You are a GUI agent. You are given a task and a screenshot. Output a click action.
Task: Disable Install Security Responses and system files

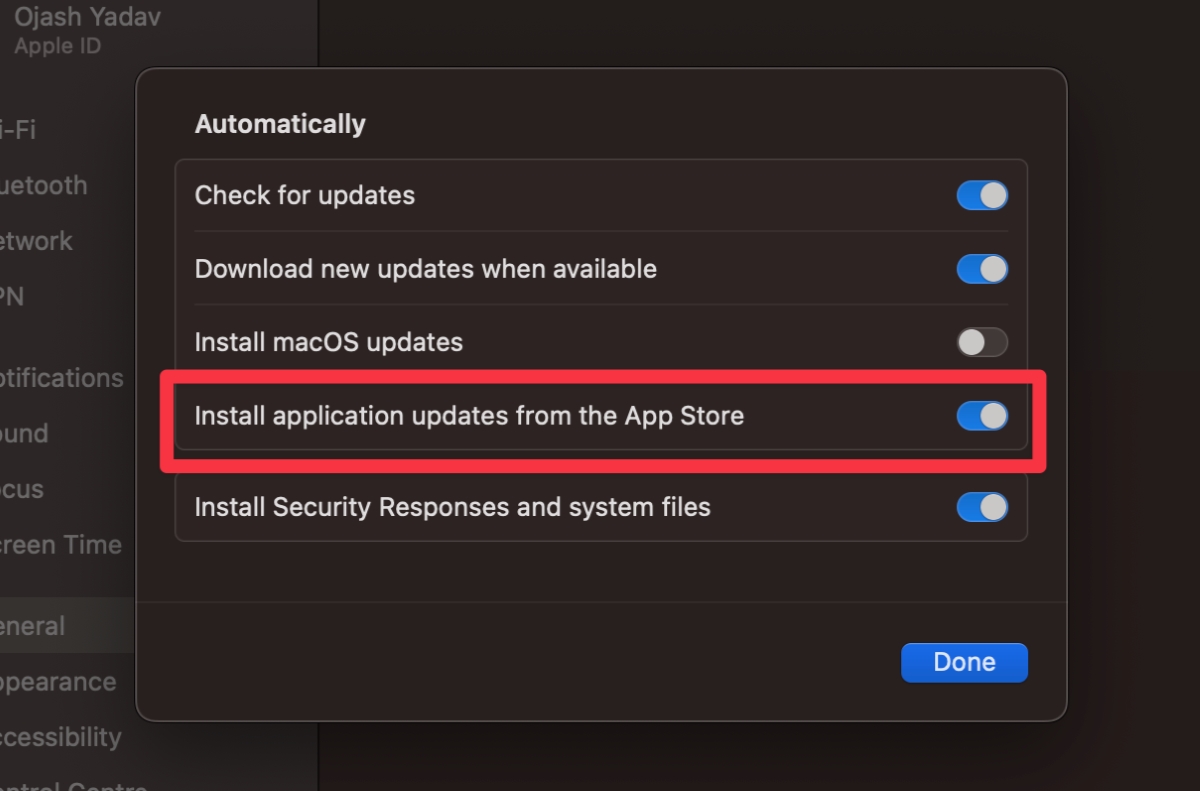tap(982, 507)
